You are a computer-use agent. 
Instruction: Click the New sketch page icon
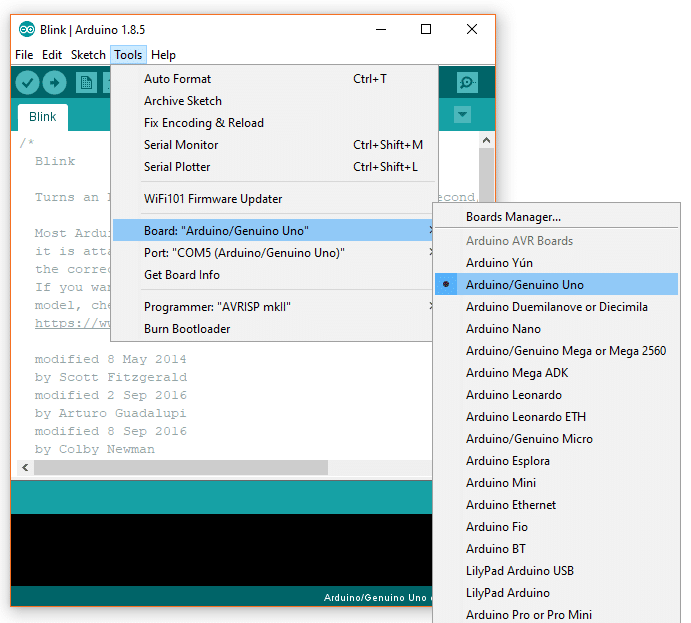tap(86, 83)
